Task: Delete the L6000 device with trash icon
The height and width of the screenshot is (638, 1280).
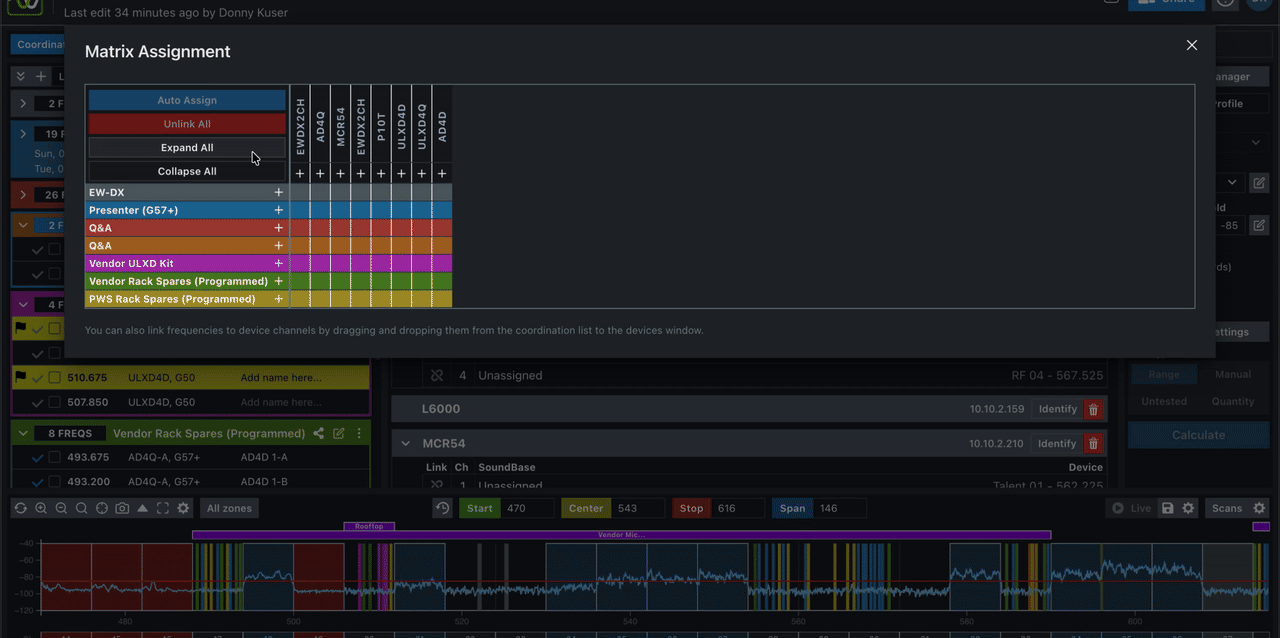Action: click(x=1093, y=409)
